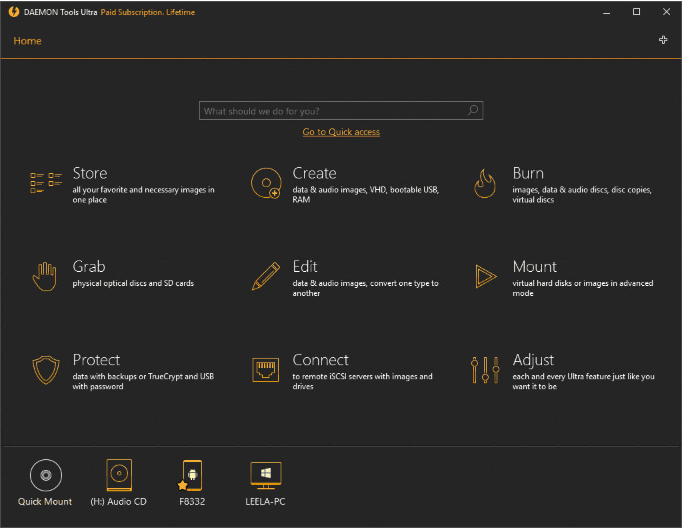Open the Adjust sliders icon
This screenshot has width=682, height=530.
pos(485,370)
